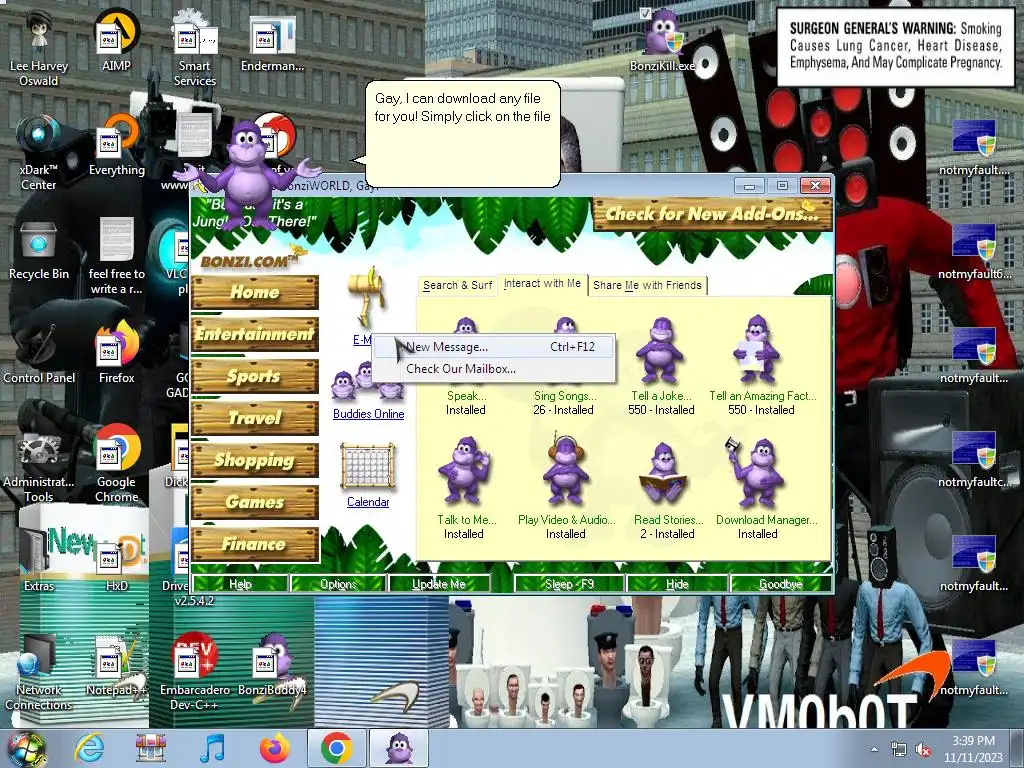Show hidden tray icons arrow
1024x768 pixels.
click(874, 750)
